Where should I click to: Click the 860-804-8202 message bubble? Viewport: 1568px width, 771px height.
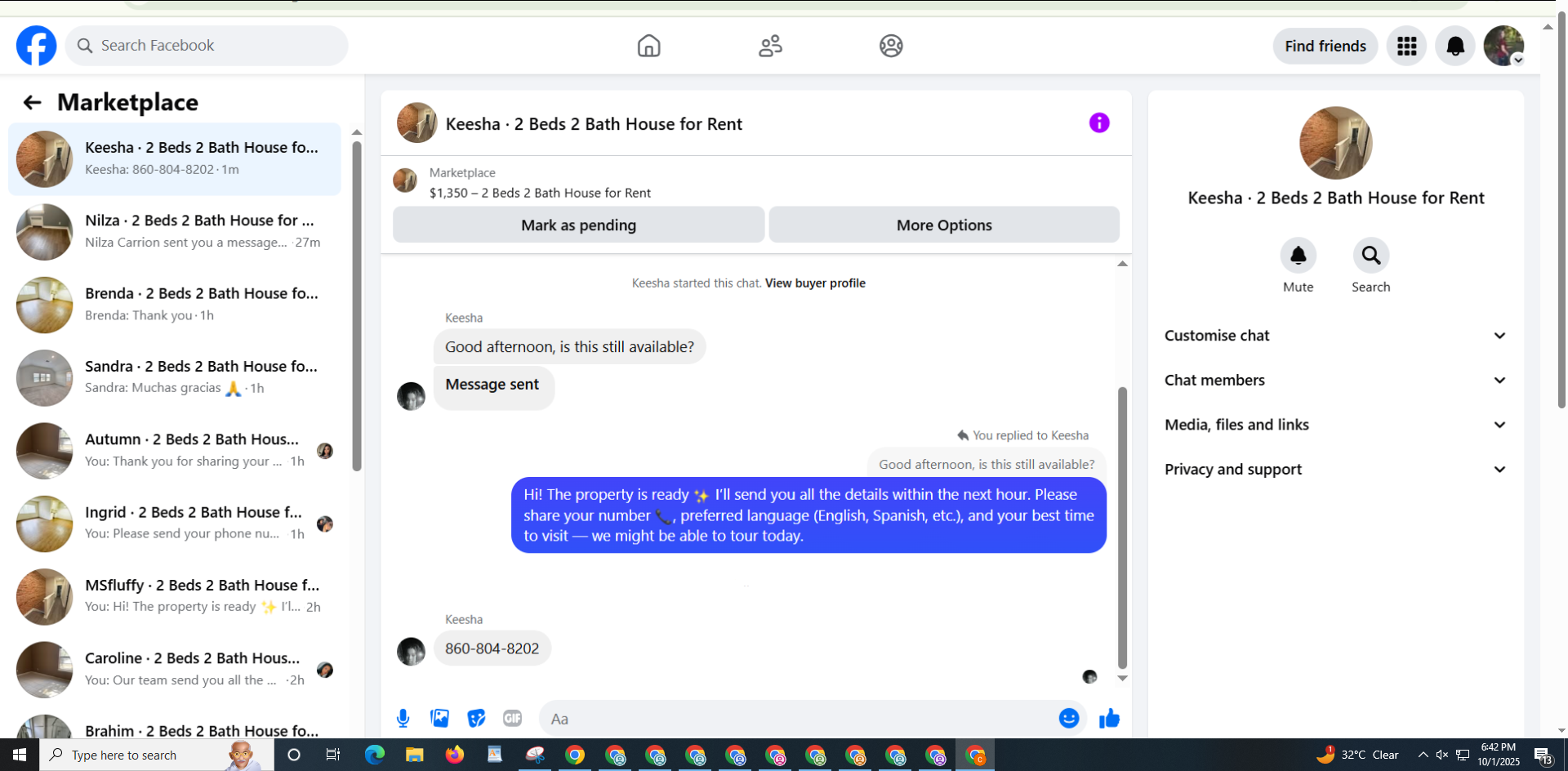tap(492, 648)
